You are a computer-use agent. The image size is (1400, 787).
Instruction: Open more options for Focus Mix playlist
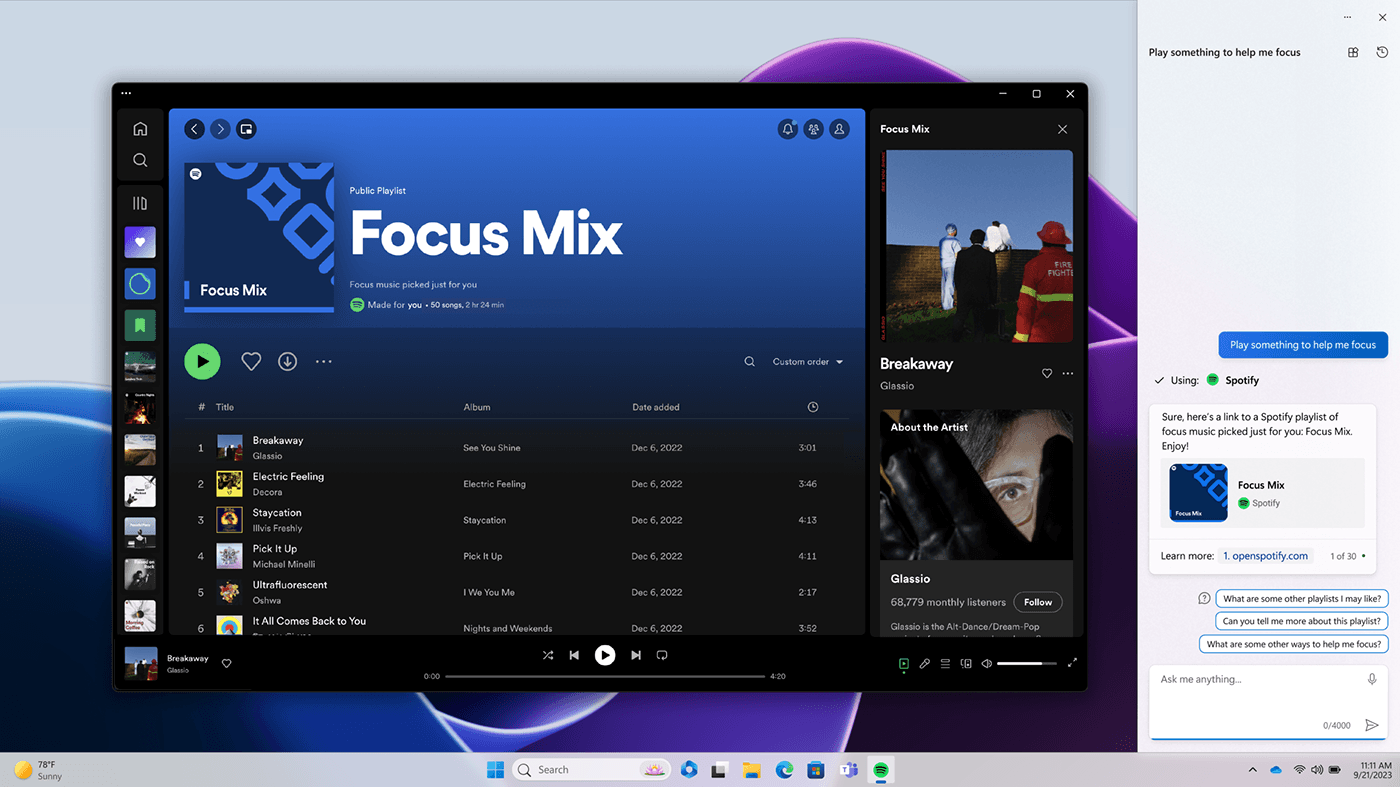[324, 362]
